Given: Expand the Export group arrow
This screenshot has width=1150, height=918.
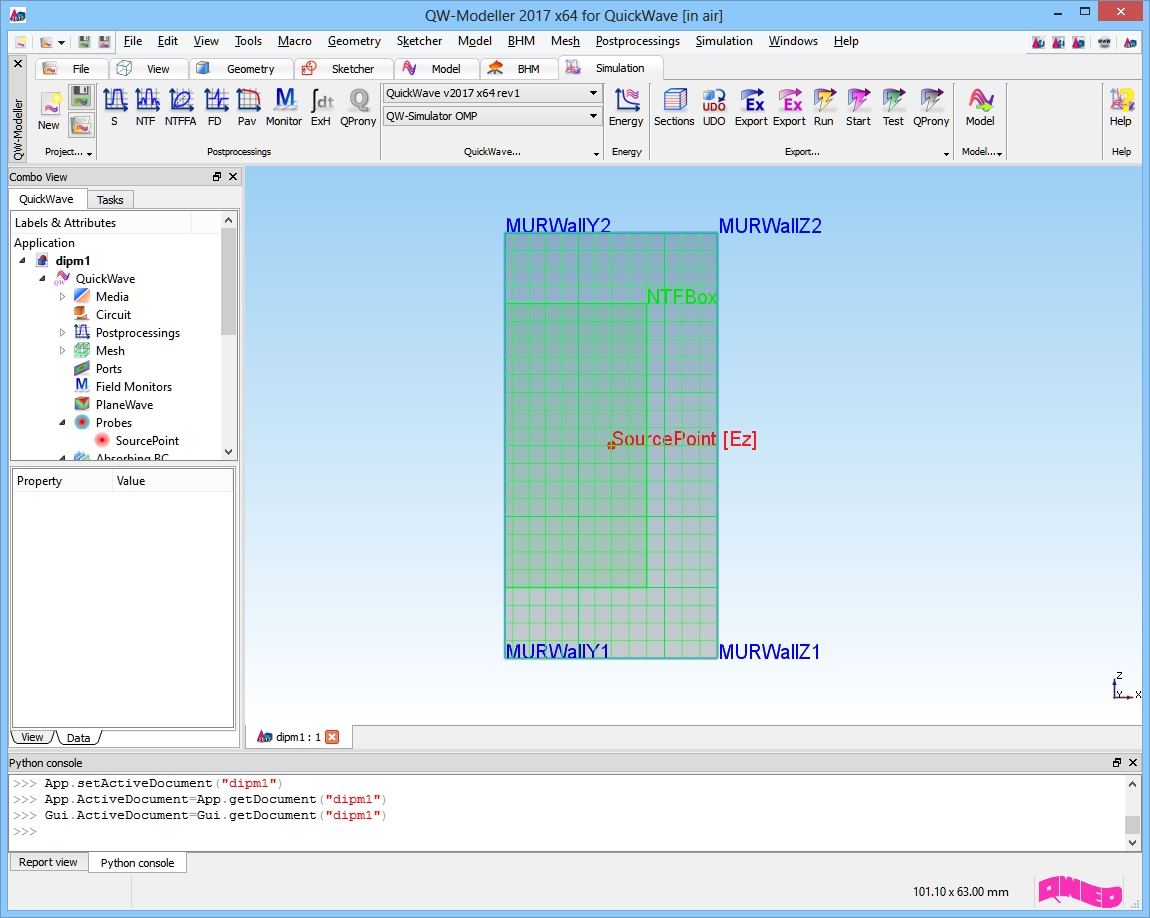Looking at the screenshot, I should (x=946, y=153).
